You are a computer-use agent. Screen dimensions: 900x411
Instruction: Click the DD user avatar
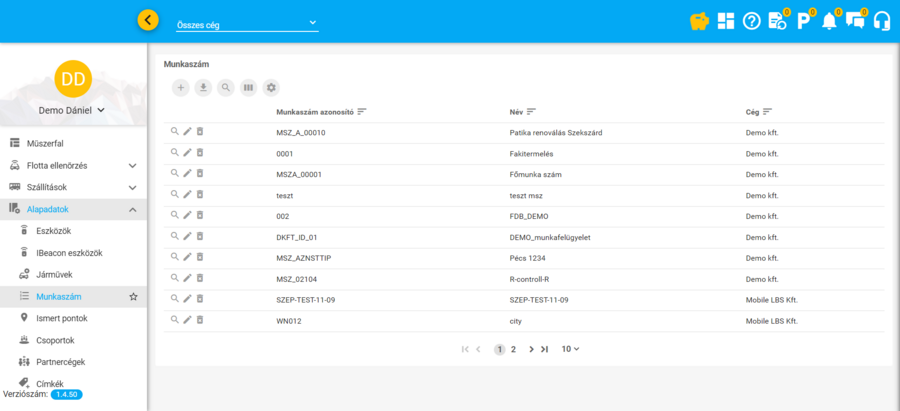[73, 78]
